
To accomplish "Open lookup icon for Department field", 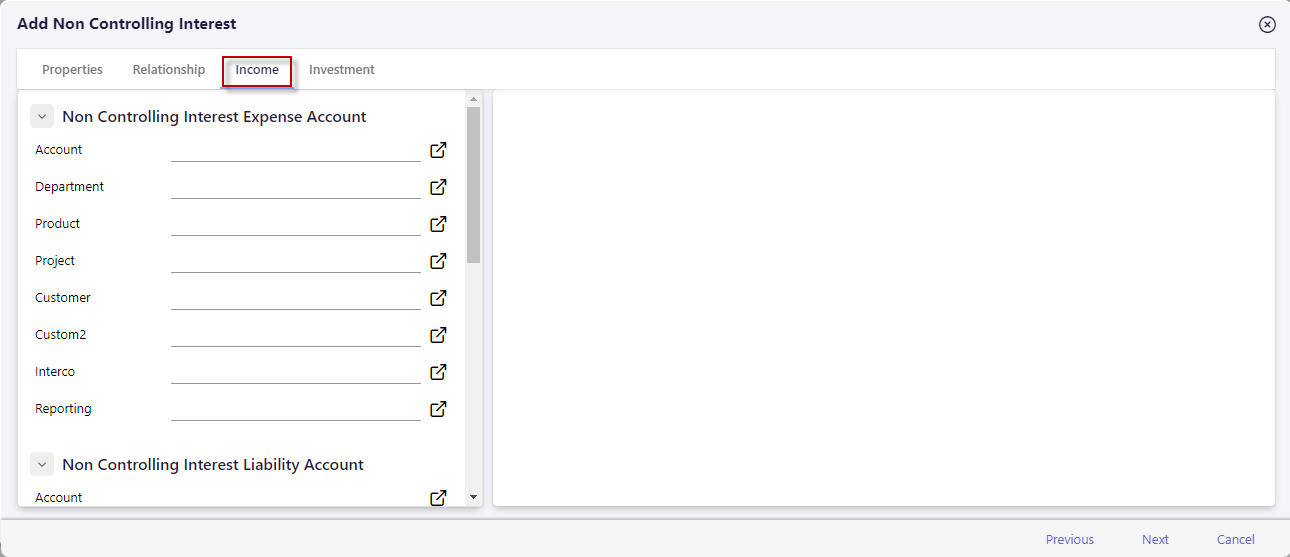I will 438,187.
